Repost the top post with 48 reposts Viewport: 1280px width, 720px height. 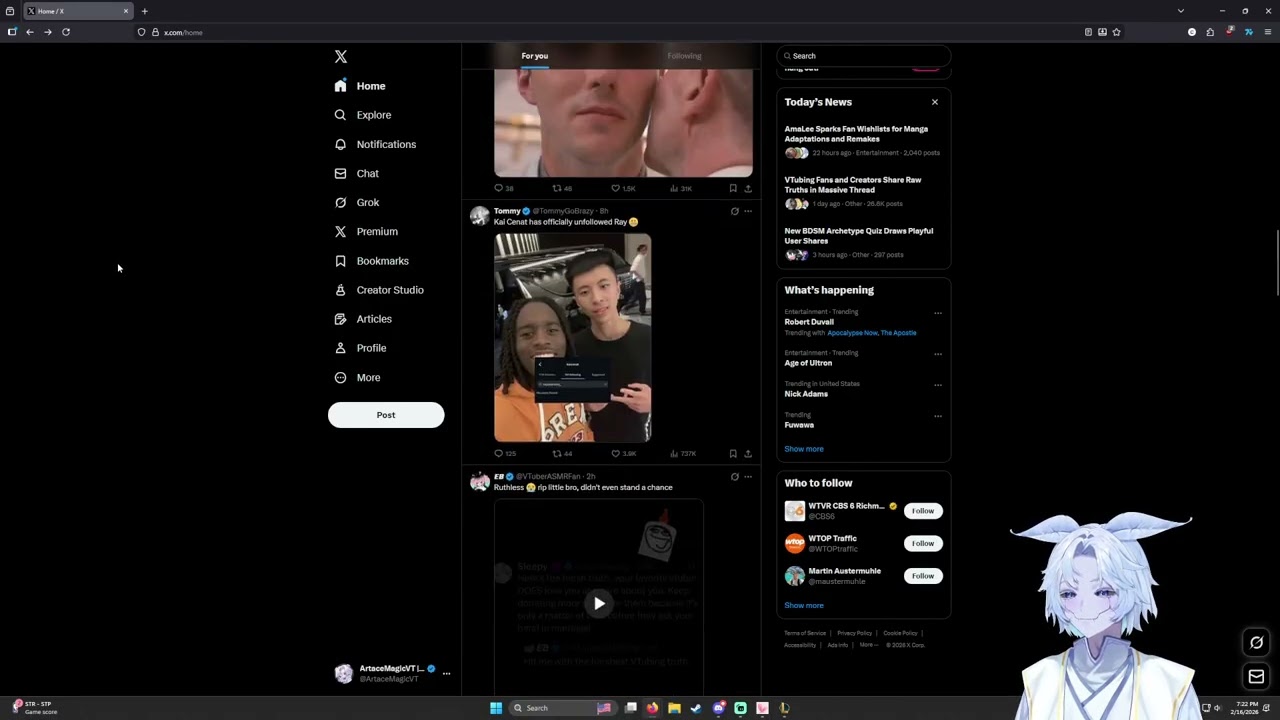562,188
